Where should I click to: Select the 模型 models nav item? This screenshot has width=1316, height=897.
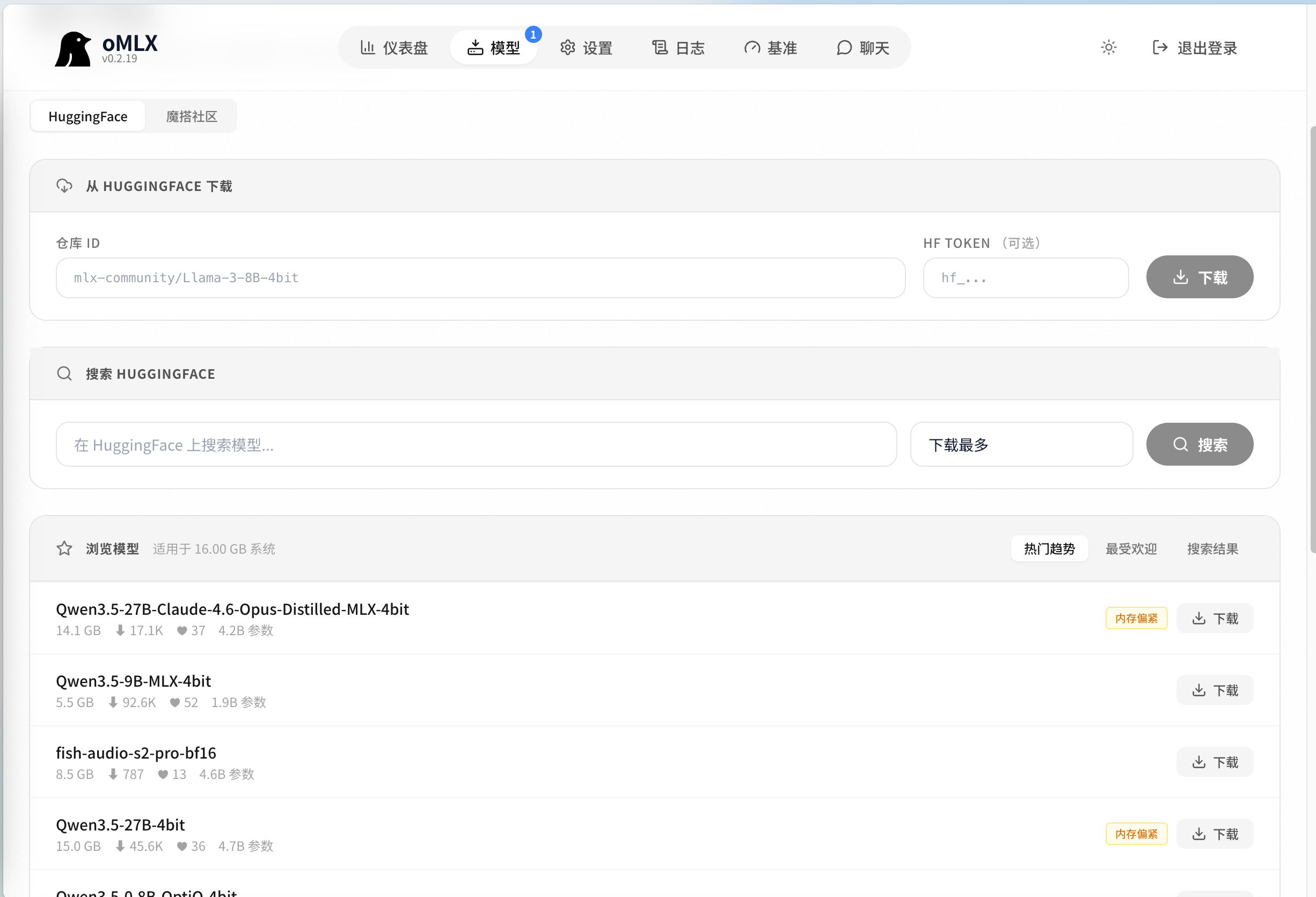pos(494,48)
